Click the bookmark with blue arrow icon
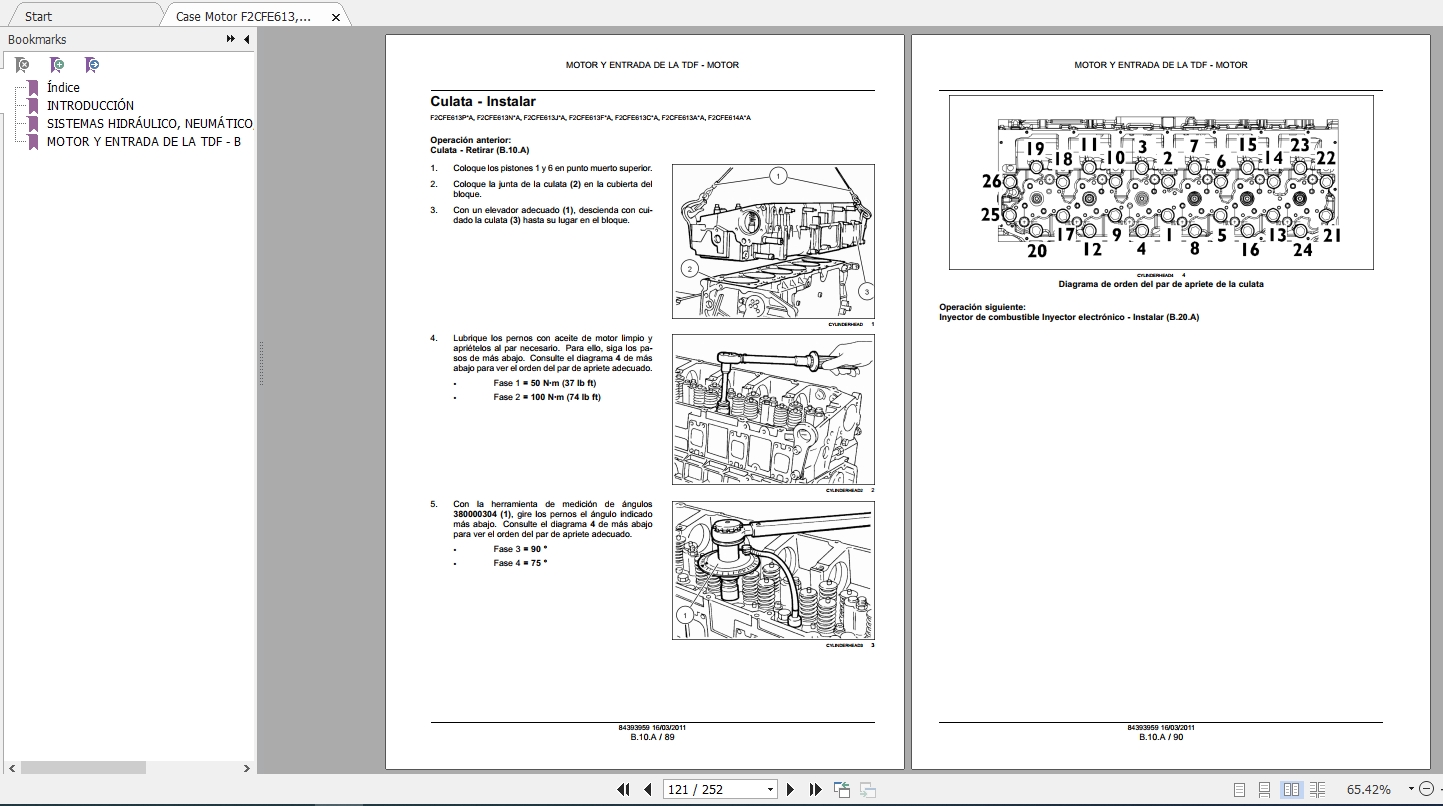1443x806 pixels. [92, 65]
